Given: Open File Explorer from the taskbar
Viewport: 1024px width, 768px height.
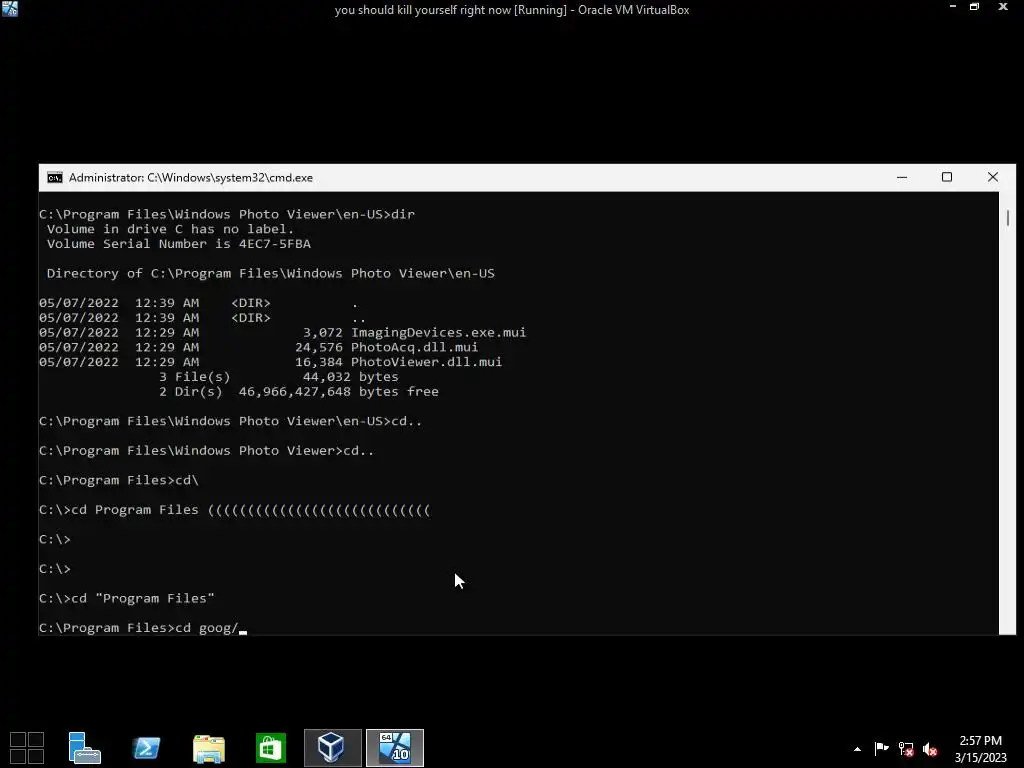Looking at the screenshot, I should (209, 748).
